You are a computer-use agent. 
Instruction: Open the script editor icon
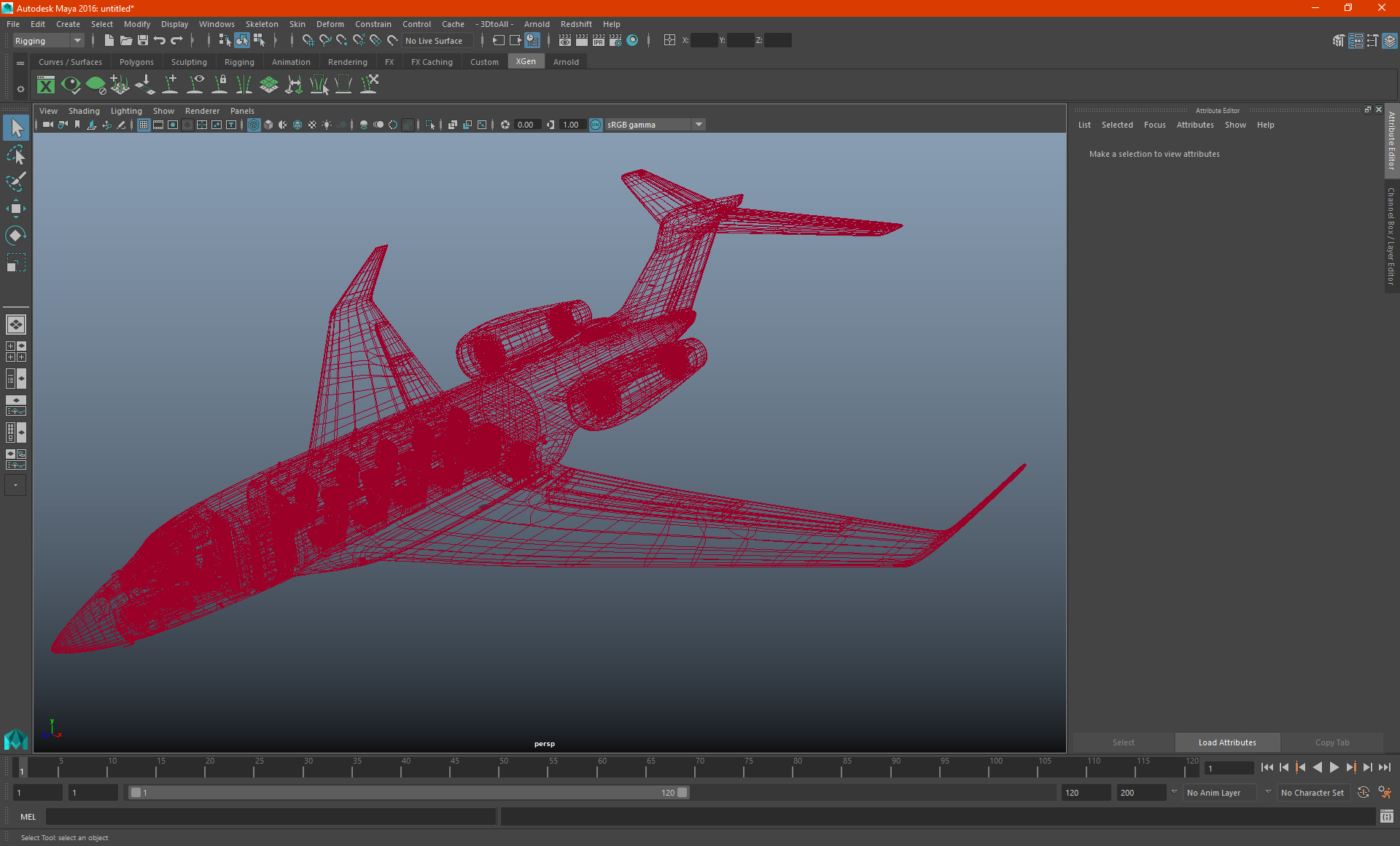pos(1387,817)
